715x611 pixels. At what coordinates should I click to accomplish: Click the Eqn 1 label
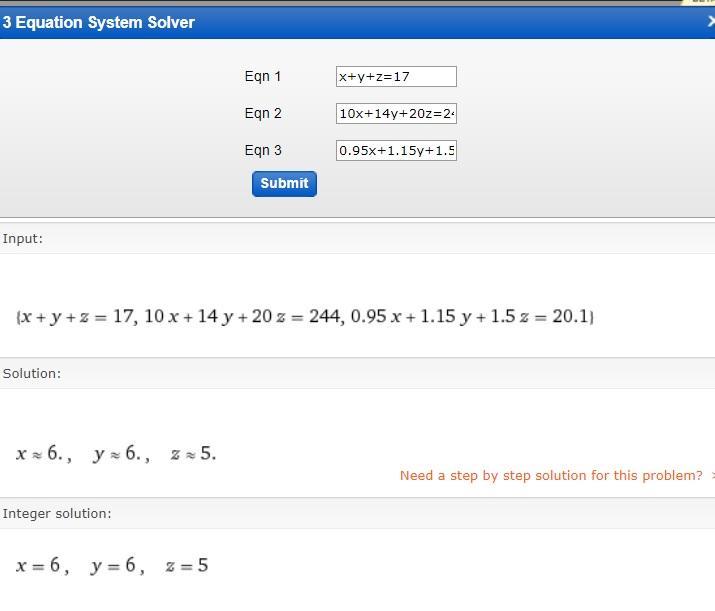point(263,77)
